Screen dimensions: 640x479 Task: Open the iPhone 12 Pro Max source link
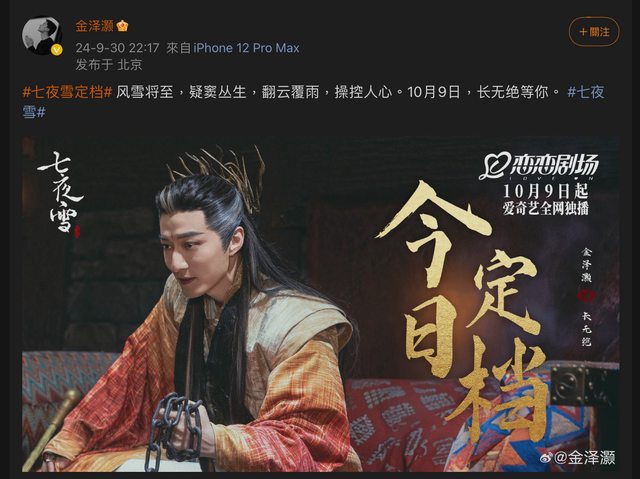pyautogui.click(x=246, y=48)
